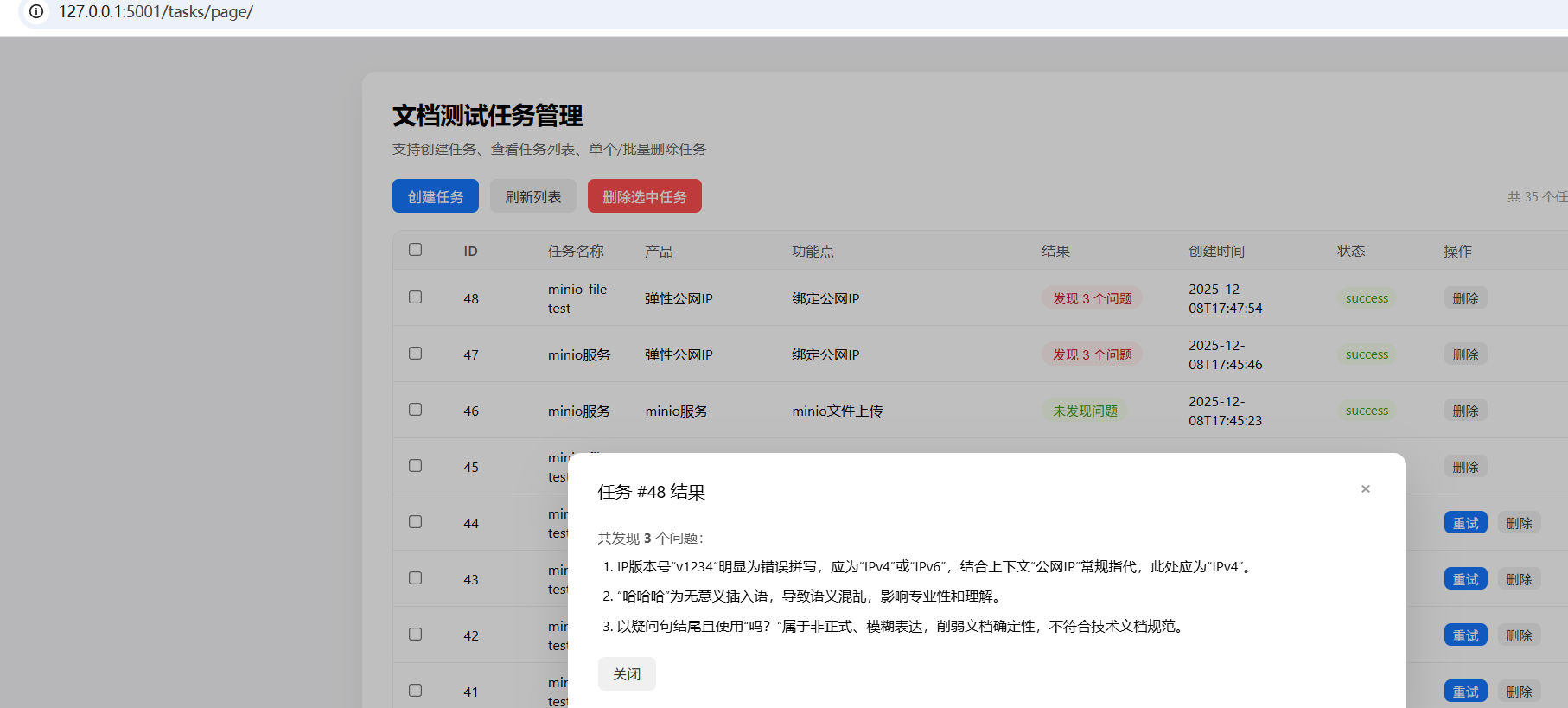Screen dimensions: 1568x708
Task: Click the 关闭 button in the result dialog
Action: [x=627, y=674]
